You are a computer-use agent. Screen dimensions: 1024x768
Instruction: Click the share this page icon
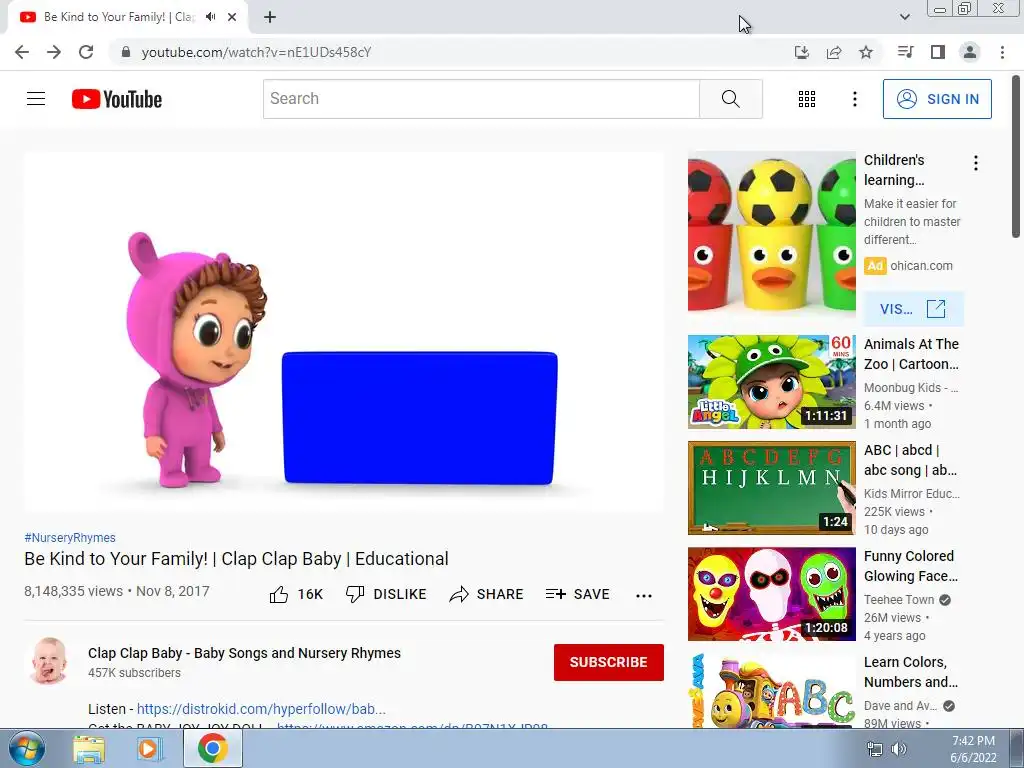click(x=834, y=52)
